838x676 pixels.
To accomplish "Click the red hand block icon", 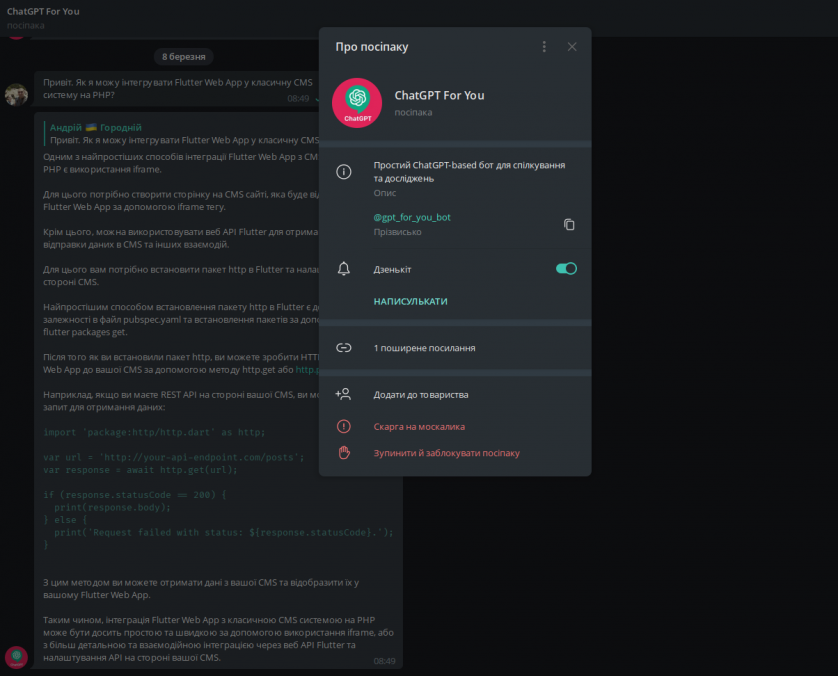I will (x=344, y=453).
